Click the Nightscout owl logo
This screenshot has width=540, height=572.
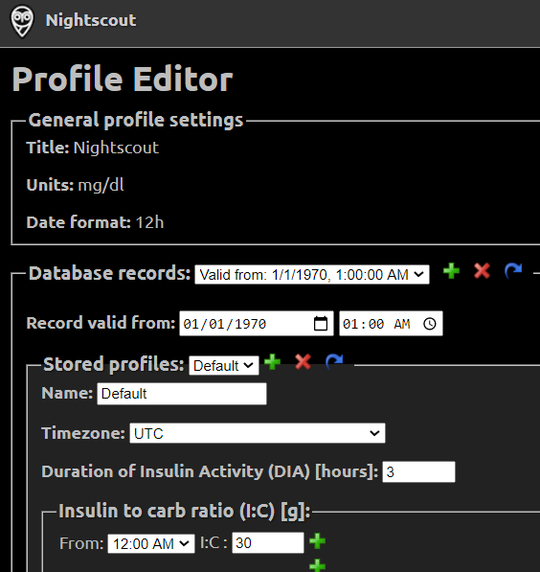click(22, 21)
